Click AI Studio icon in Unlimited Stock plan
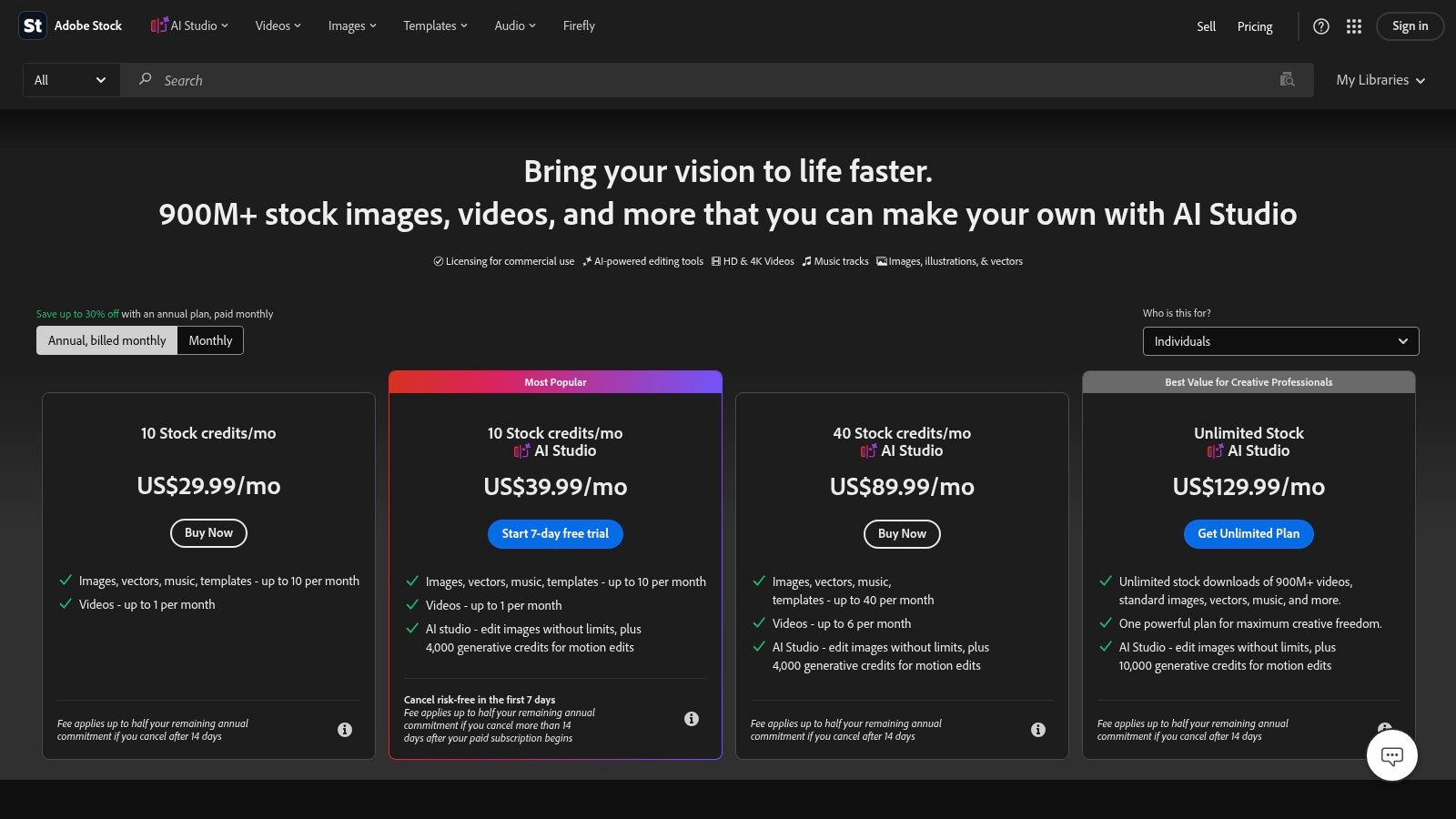This screenshot has width=1456, height=819. [1216, 450]
